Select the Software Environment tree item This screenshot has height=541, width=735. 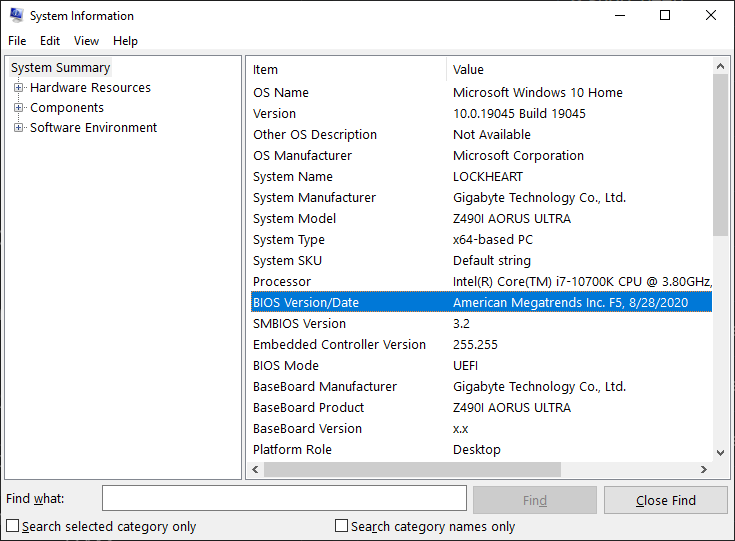(93, 128)
